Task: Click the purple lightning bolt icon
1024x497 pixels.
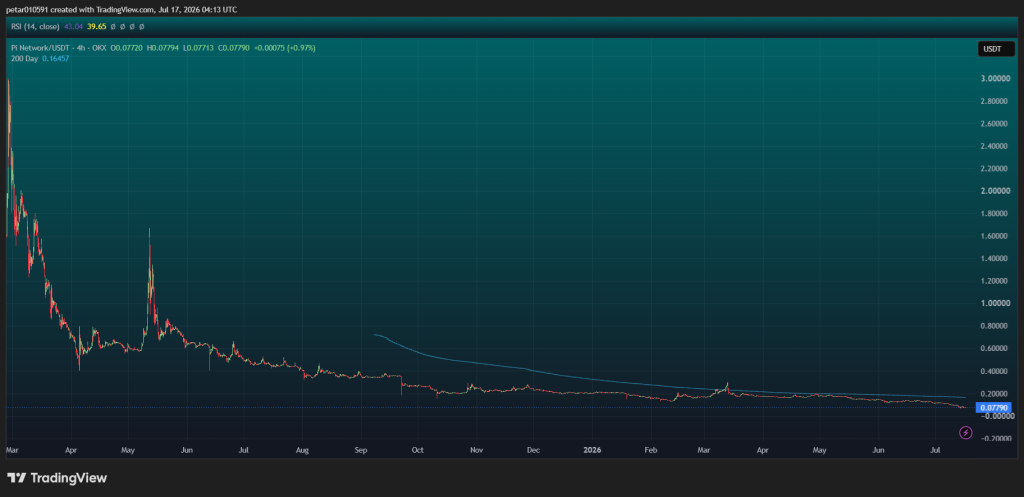Action: 966,432
